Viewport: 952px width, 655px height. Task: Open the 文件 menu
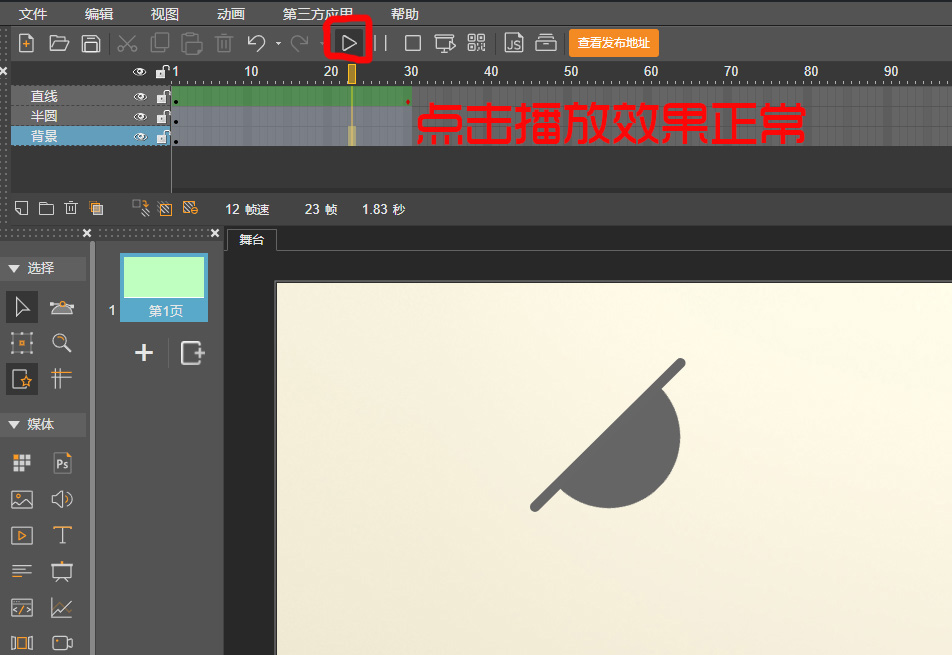click(33, 13)
